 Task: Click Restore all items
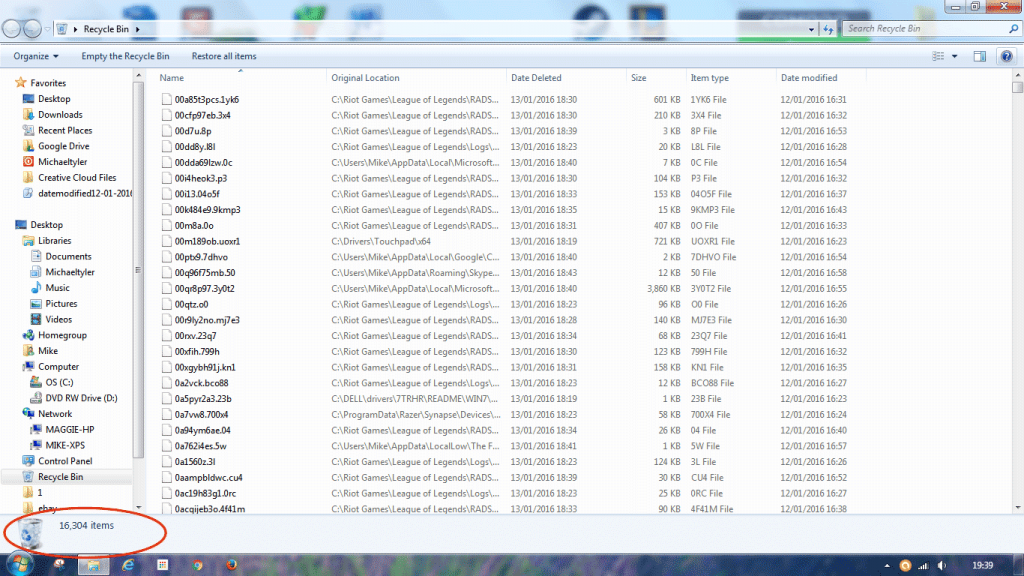[x=224, y=56]
